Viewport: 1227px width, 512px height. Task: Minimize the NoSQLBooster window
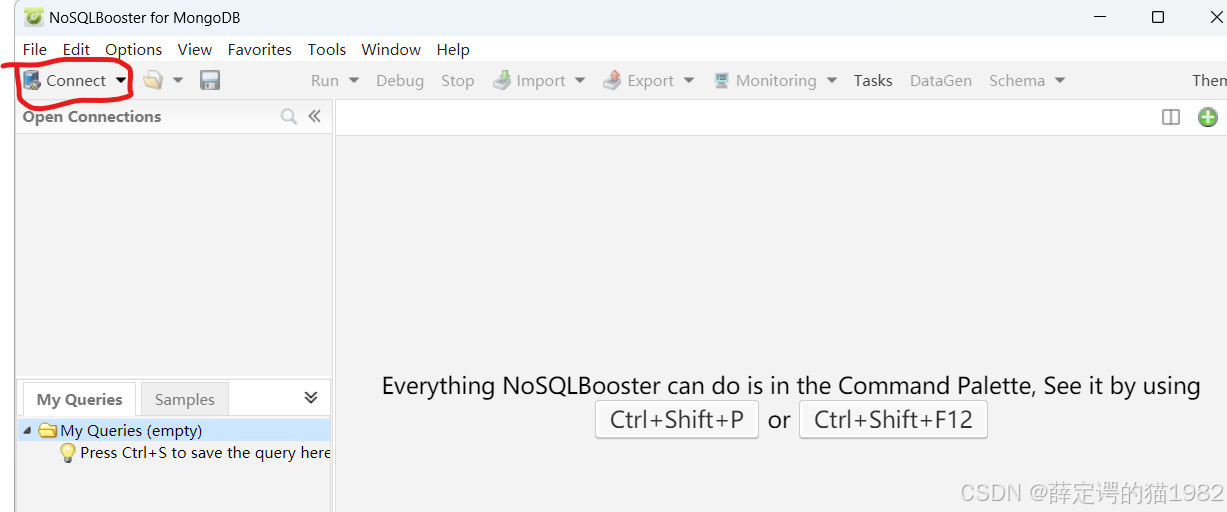1100,17
